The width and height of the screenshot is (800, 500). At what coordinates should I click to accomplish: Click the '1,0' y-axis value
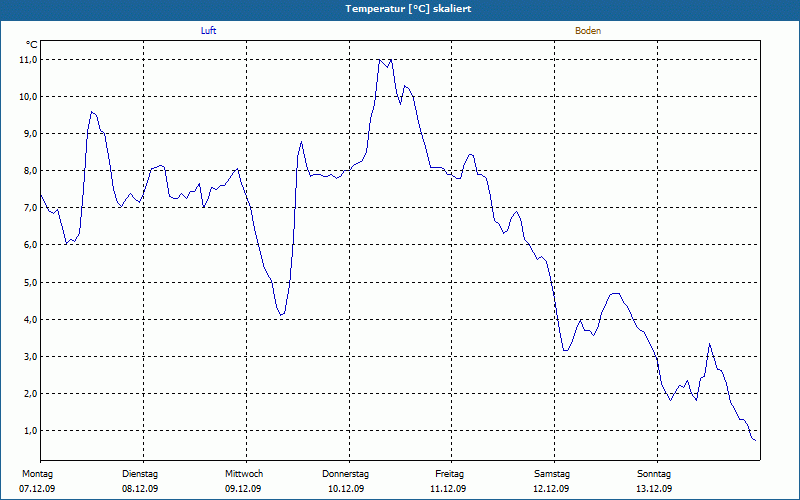[30, 431]
